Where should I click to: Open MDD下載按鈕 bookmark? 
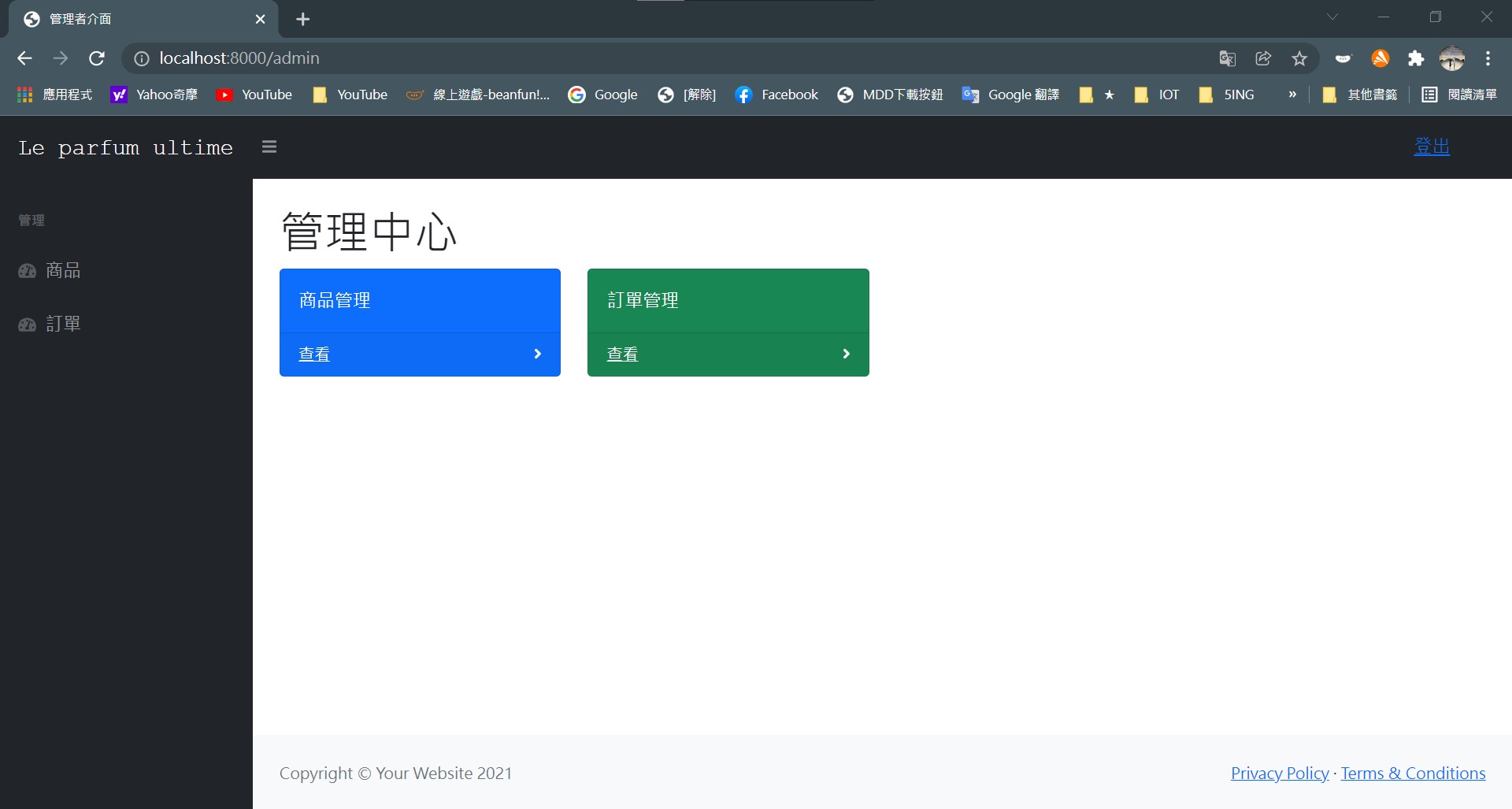[890, 95]
